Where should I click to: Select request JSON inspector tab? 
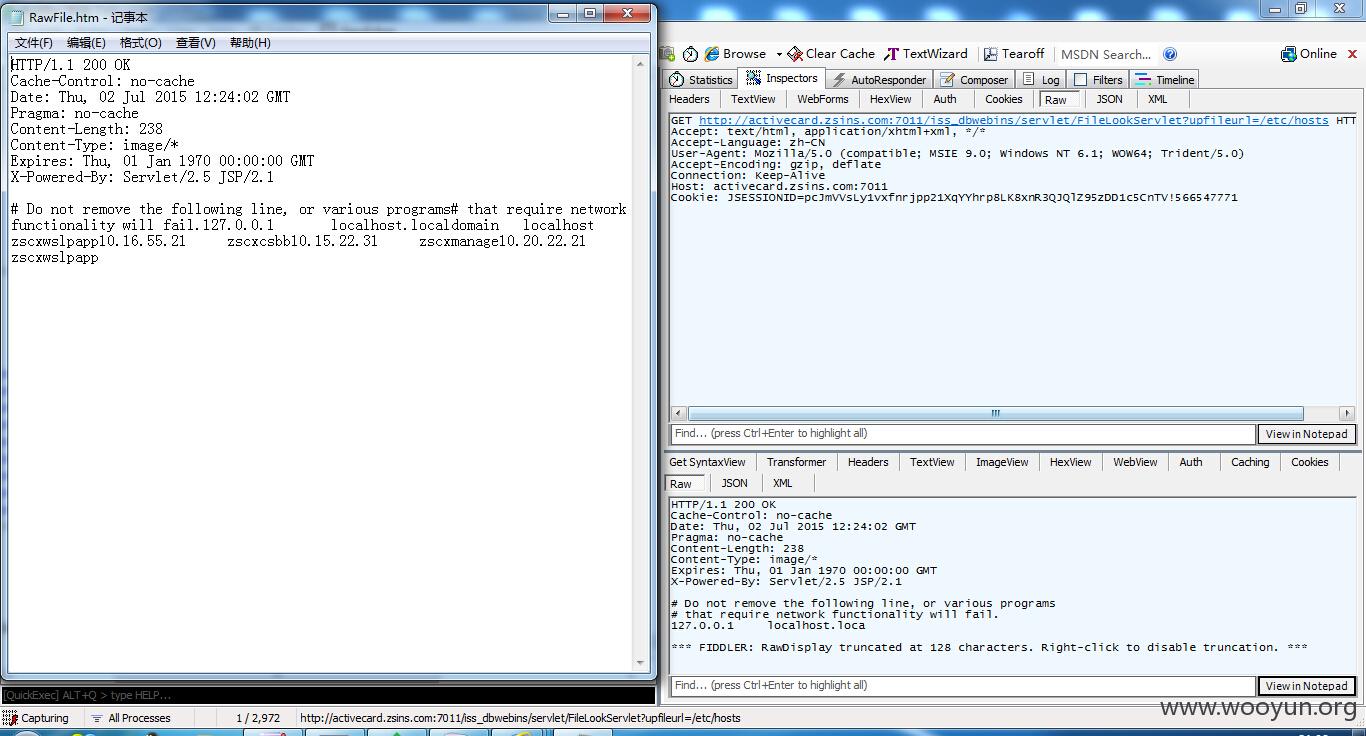tap(1109, 99)
